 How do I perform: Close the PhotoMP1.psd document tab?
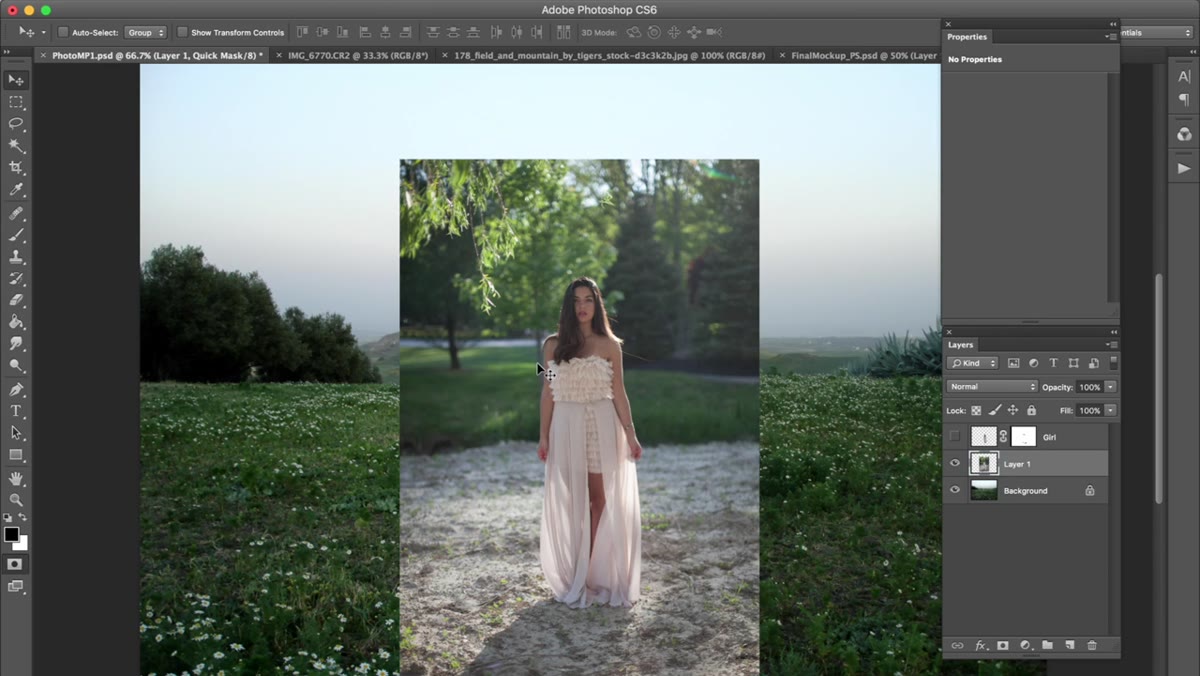tap(42, 56)
